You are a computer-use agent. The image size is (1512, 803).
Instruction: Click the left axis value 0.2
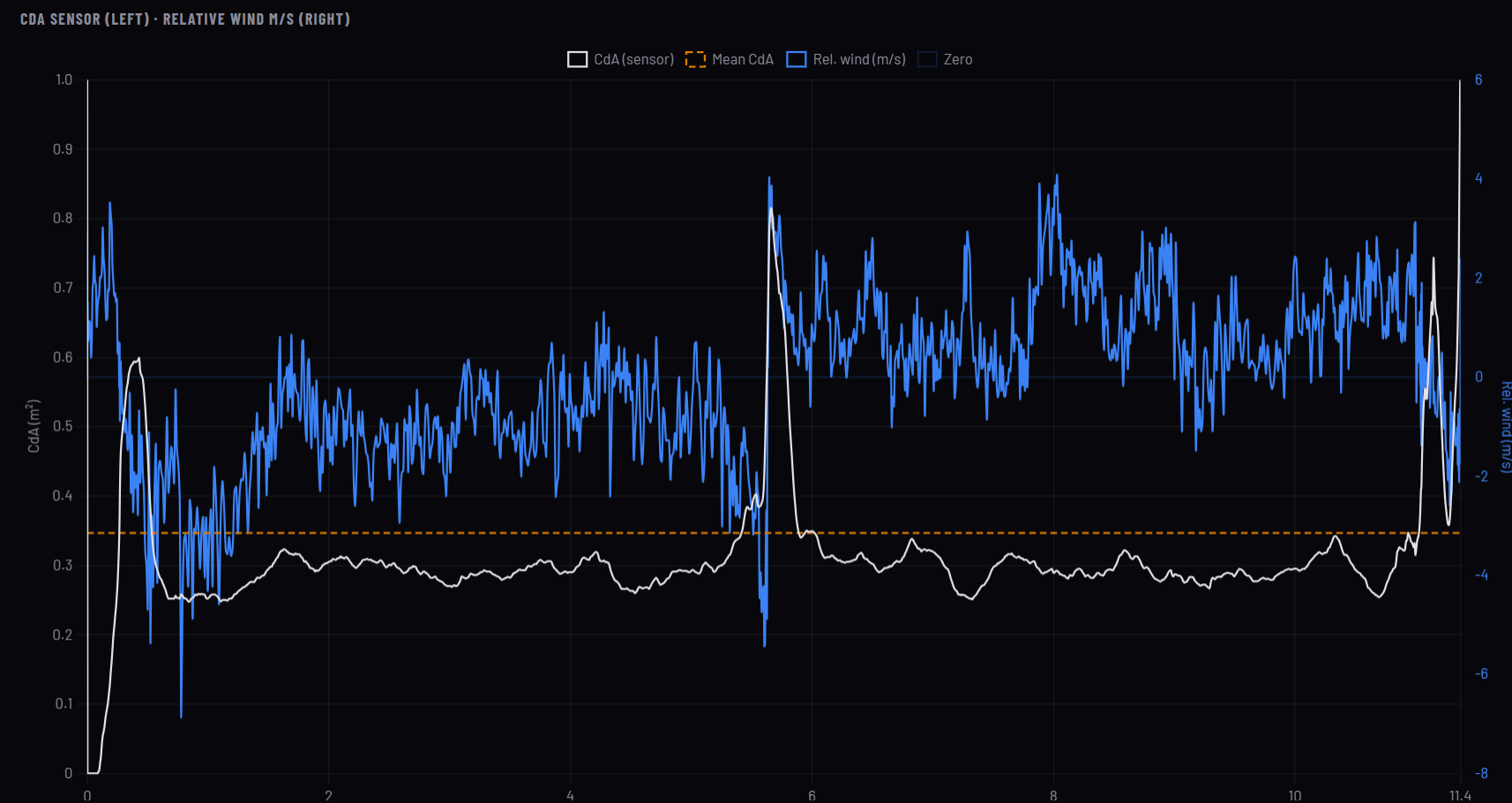(64, 634)
